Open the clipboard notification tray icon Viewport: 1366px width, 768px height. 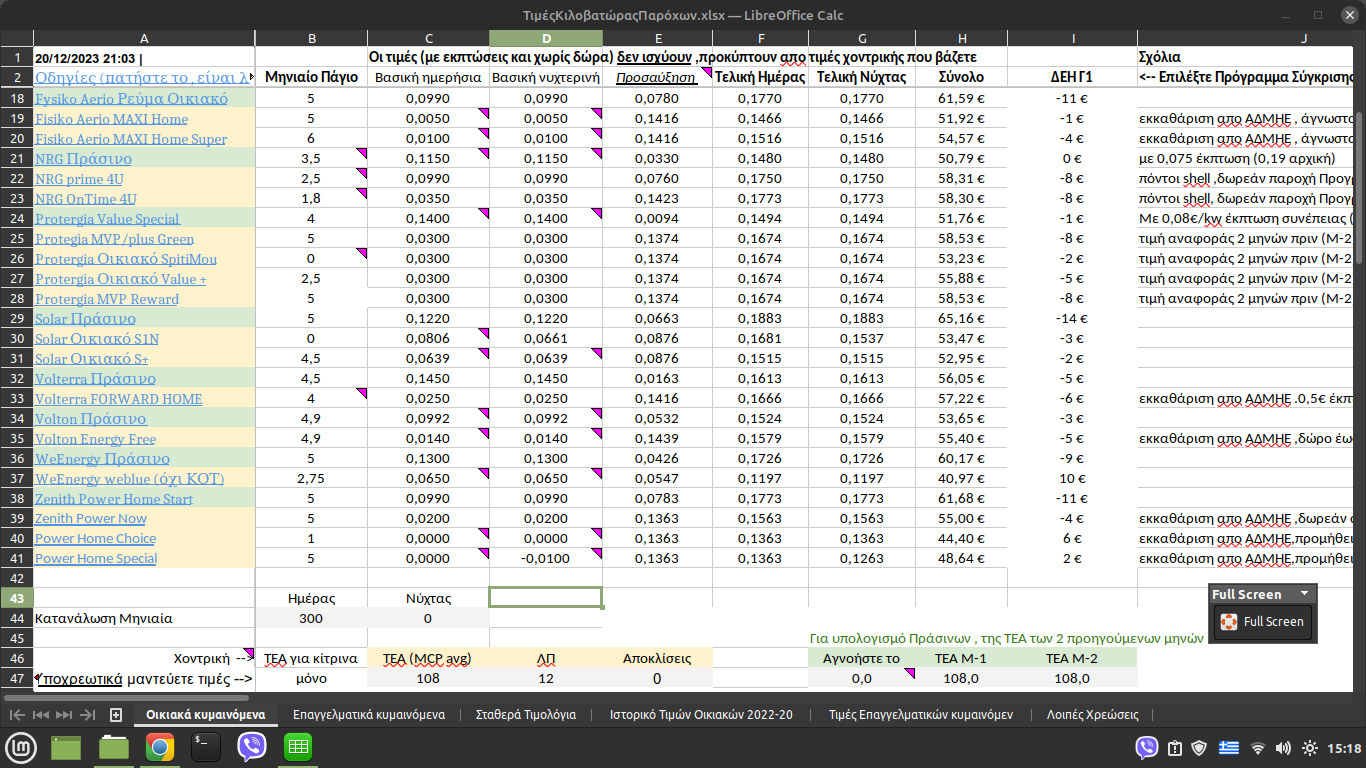pos(1176,748)
